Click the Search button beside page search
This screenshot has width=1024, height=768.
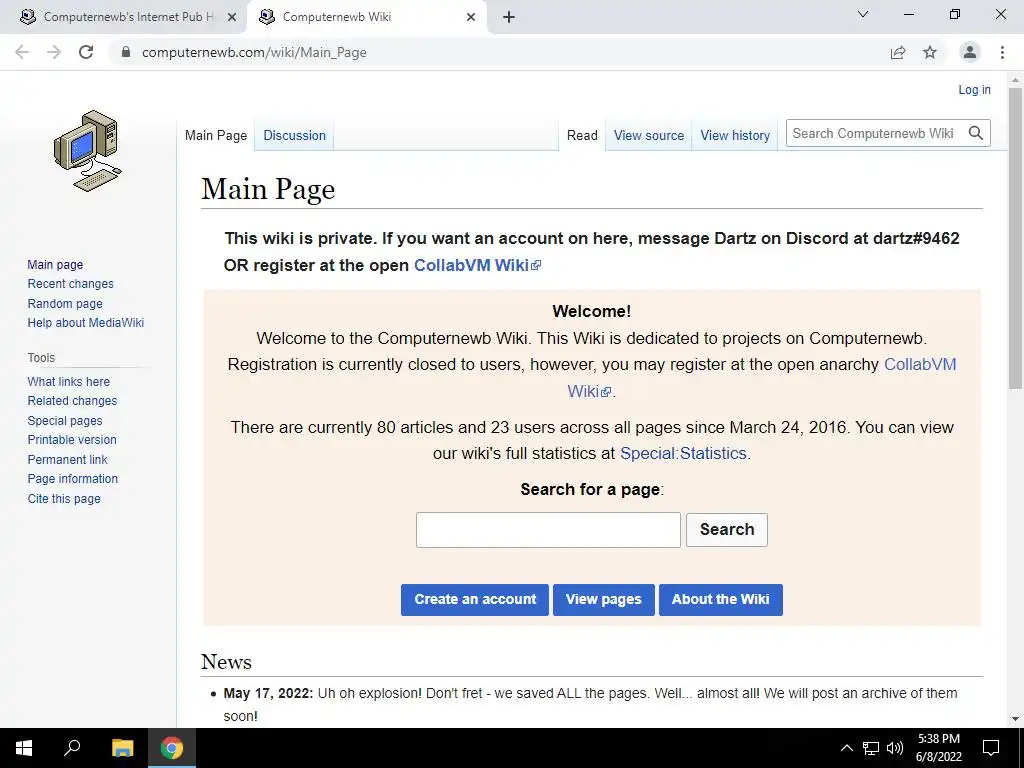(727, 530)
